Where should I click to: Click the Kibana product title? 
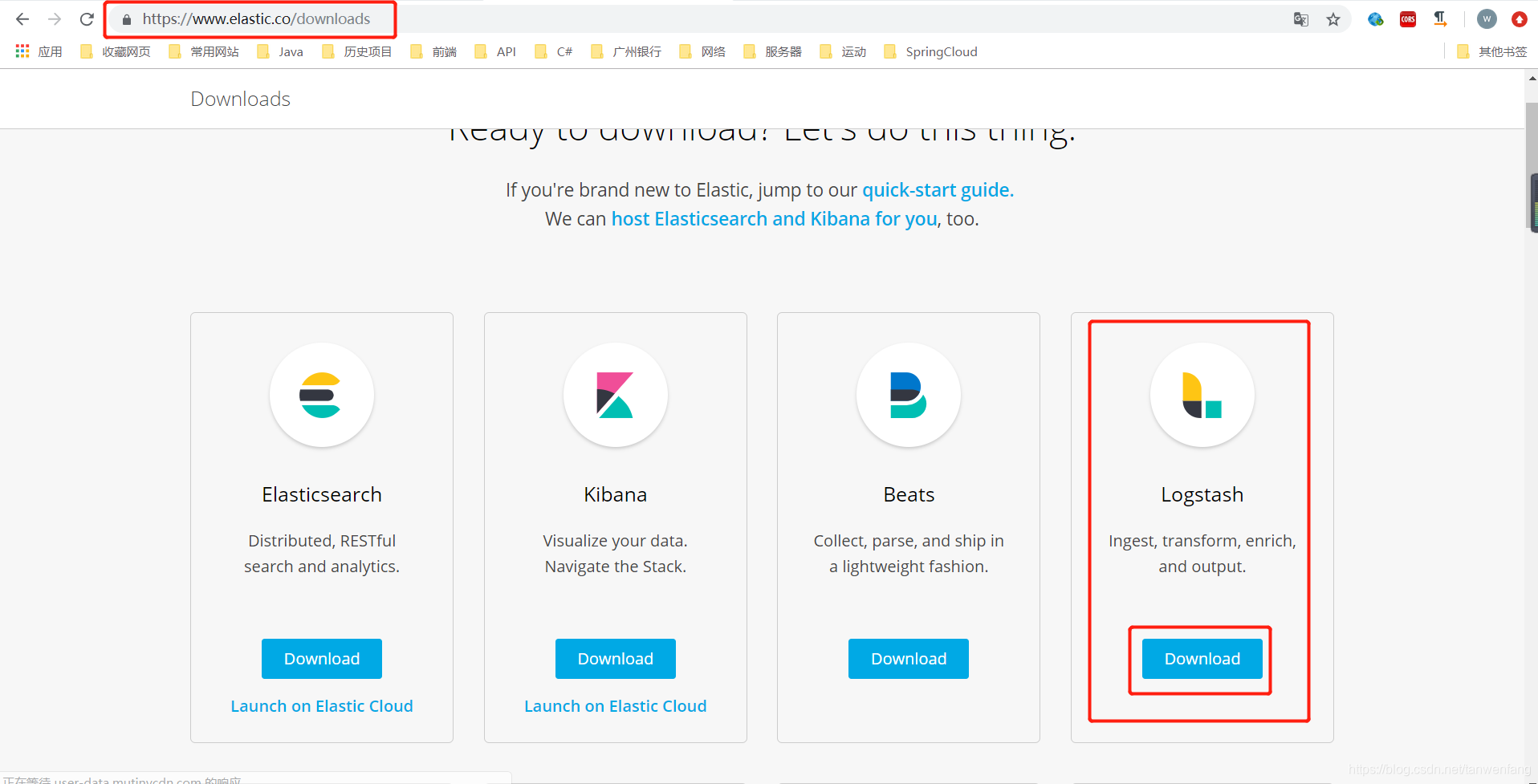pyautogui.click(x=616, y=494)
